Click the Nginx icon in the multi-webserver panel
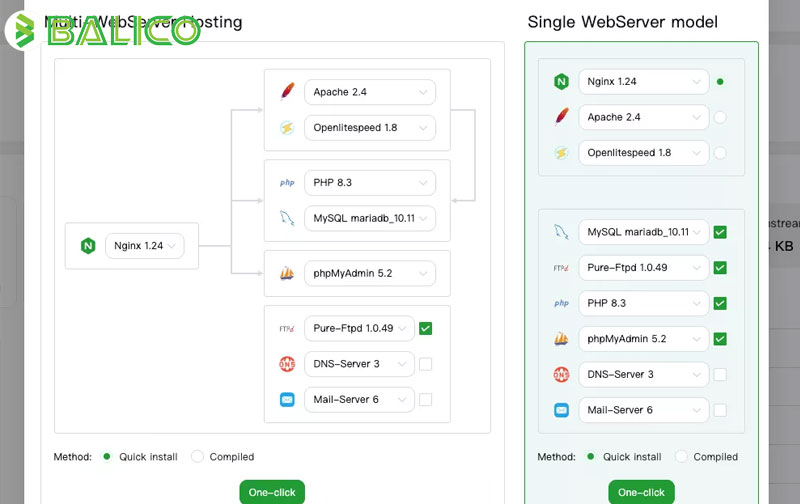Screen dimensions: 800x504 click(x=88, y=246)
